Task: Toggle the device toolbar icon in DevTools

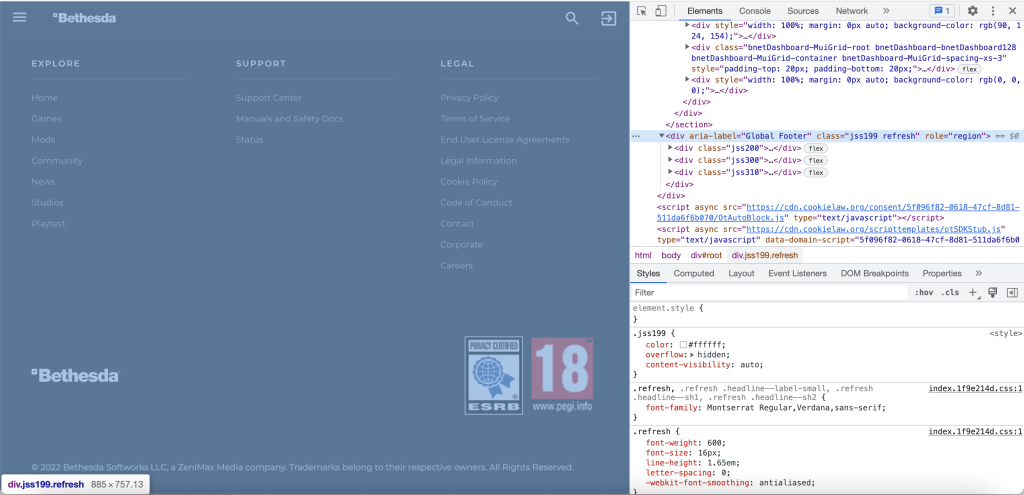Action: [x=661, y=10]
